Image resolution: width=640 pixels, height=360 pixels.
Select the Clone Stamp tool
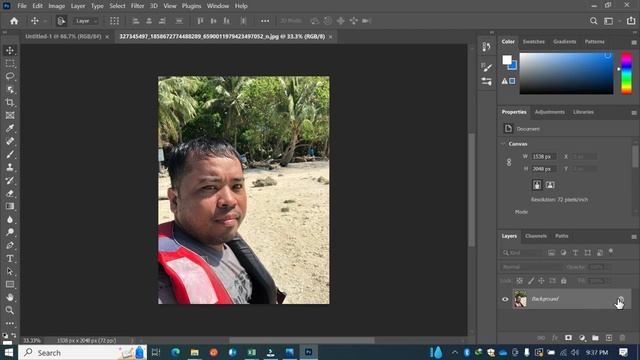(10, 167)
